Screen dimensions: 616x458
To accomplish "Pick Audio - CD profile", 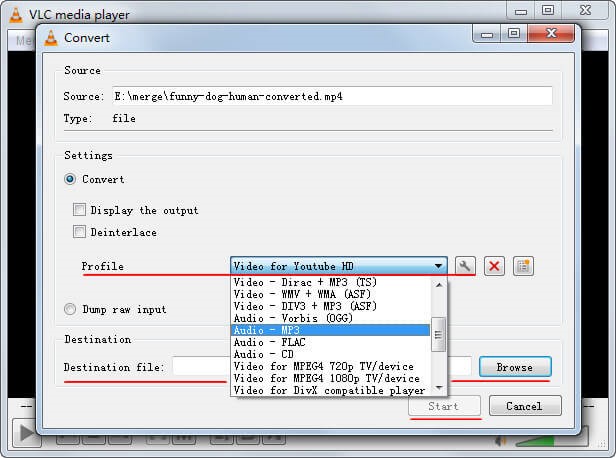I will (x=330, y=354).
